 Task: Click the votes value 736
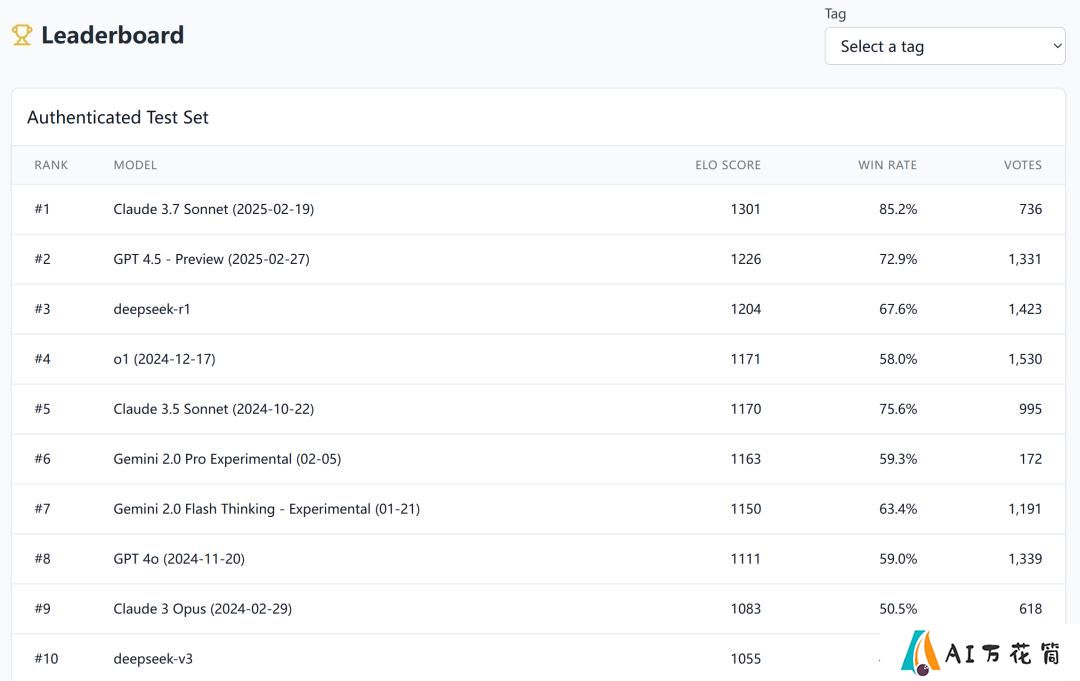tap(1030, 209)
